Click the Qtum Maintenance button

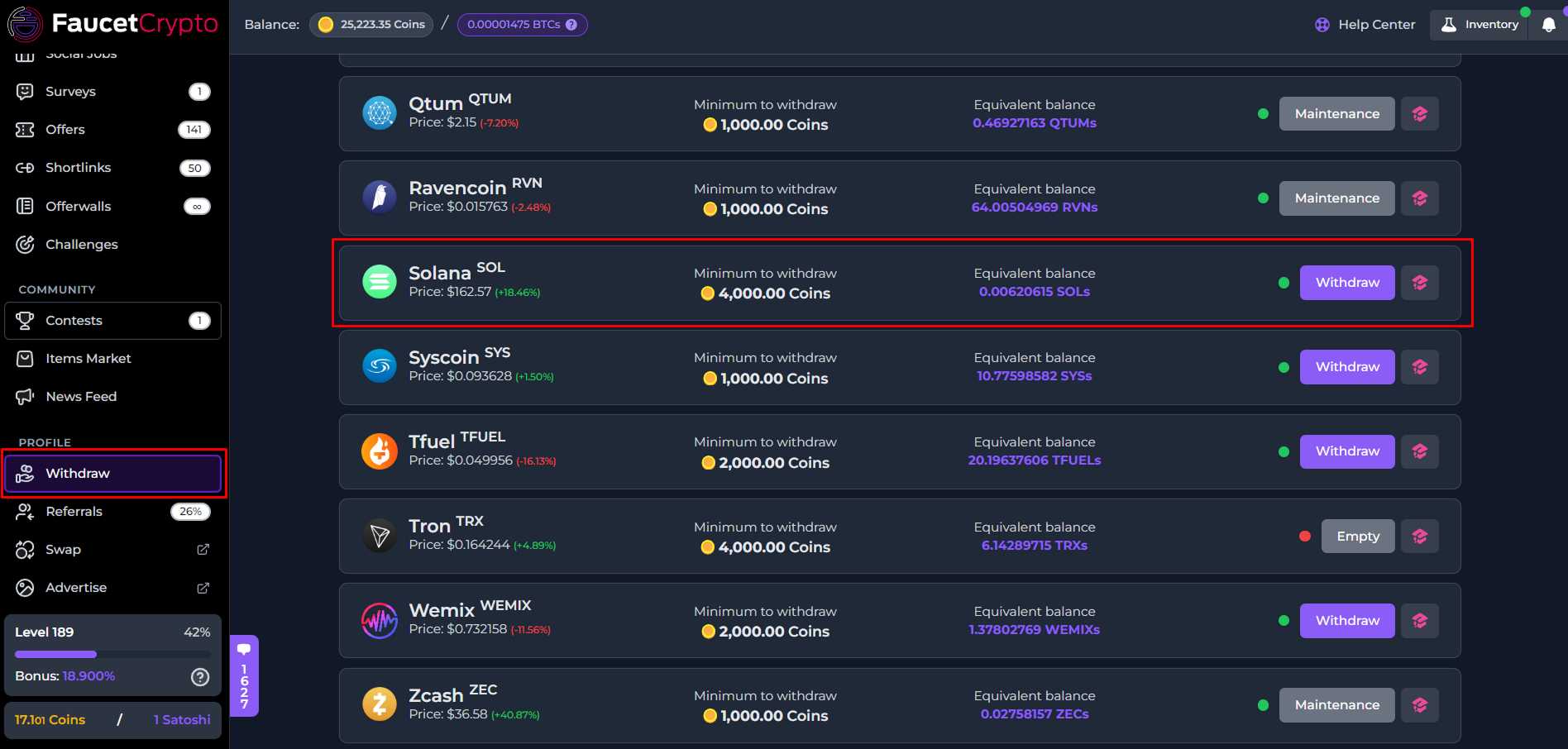click(x=1336, y=114)
